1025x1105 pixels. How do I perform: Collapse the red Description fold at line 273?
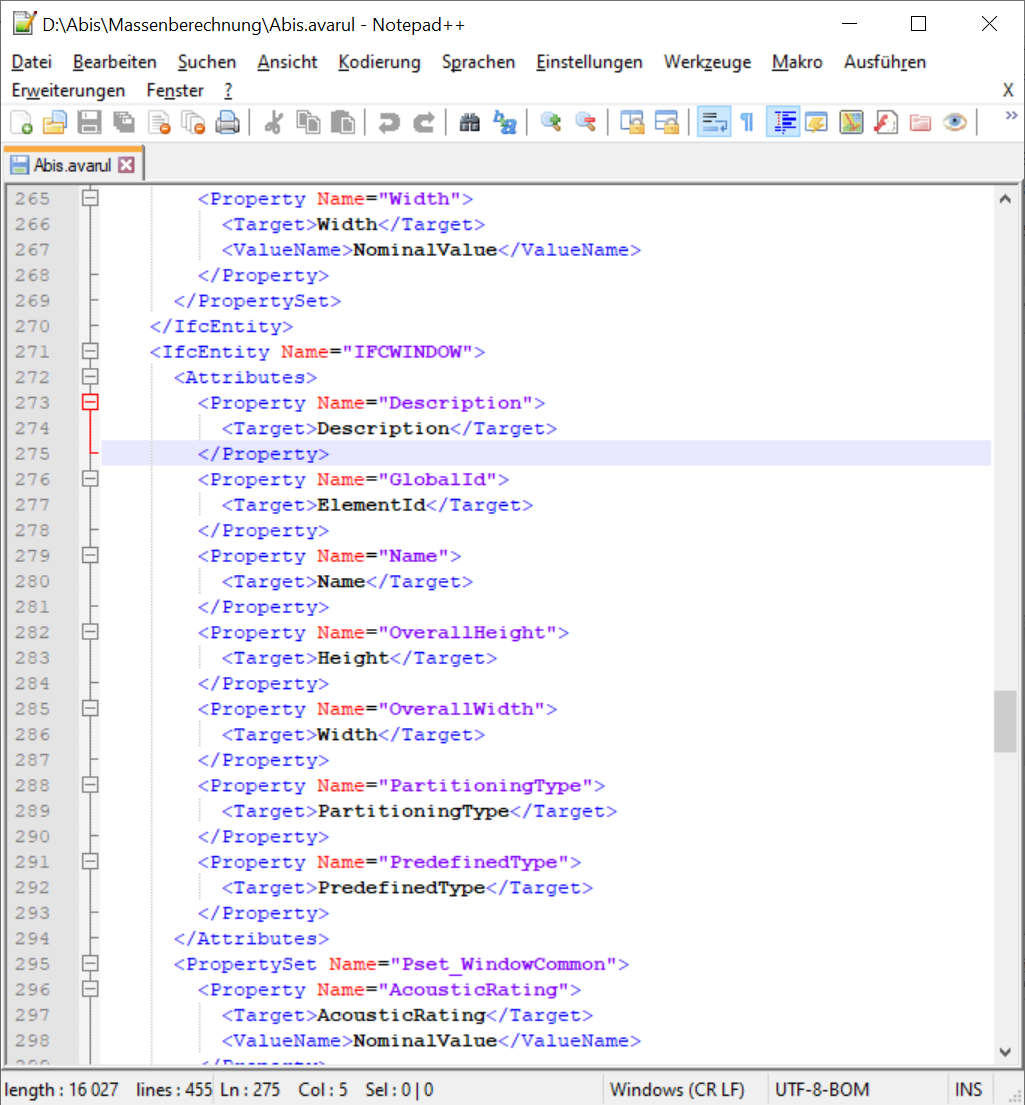pos(90,402)
